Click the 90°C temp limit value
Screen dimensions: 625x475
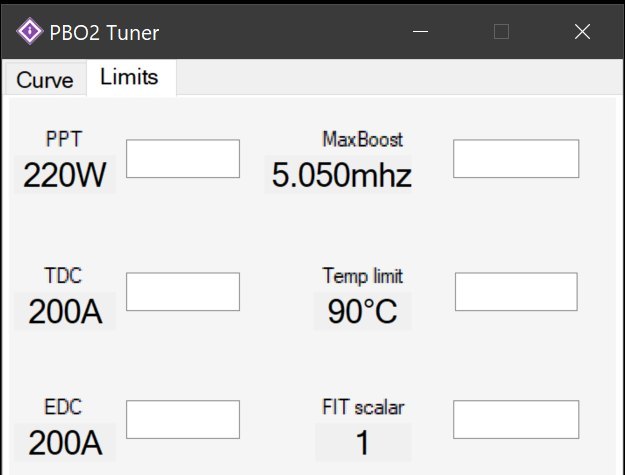(363, 311)
